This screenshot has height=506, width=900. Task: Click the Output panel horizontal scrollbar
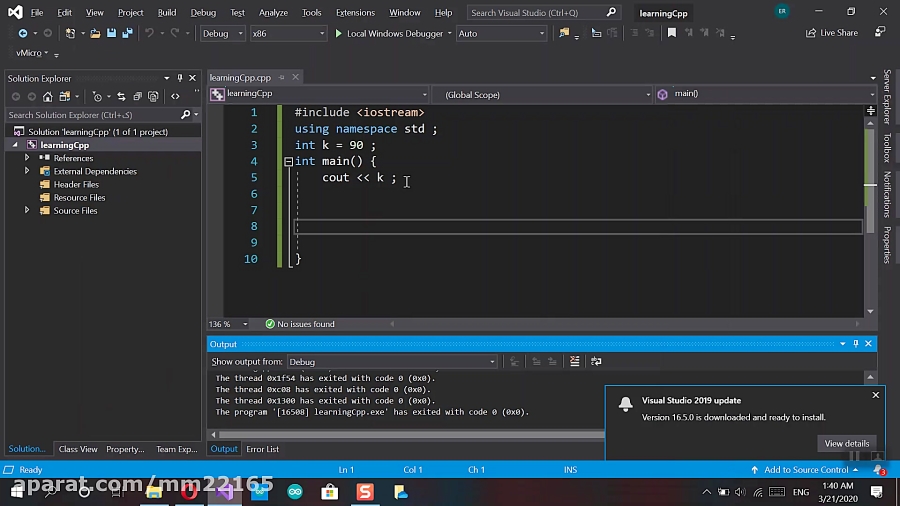click(410, 434)
